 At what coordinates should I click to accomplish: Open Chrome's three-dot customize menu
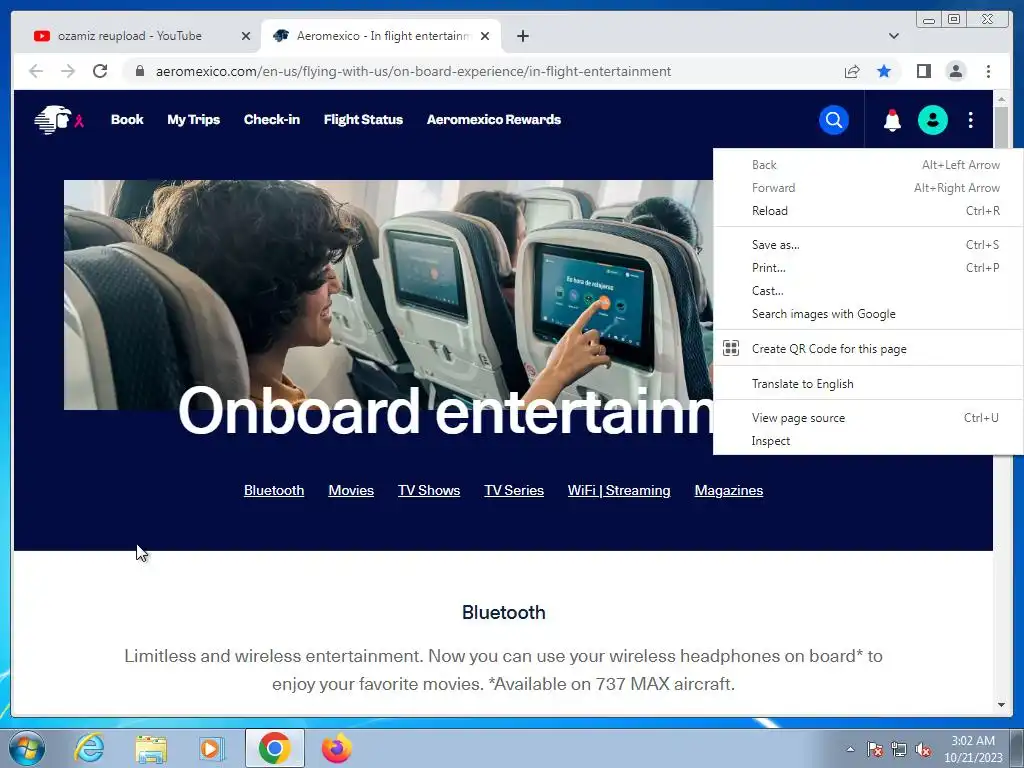(988, 71)
